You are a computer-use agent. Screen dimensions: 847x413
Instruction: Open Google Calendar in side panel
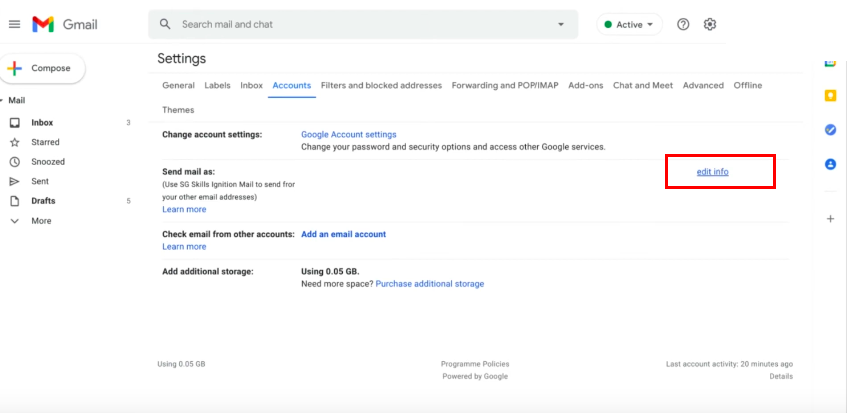(830, 63)
